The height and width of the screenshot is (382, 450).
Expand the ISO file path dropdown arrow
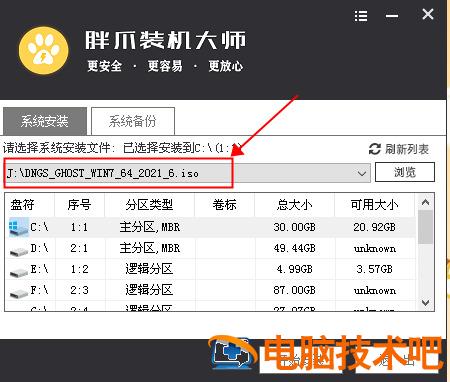[x=362, y=173]
